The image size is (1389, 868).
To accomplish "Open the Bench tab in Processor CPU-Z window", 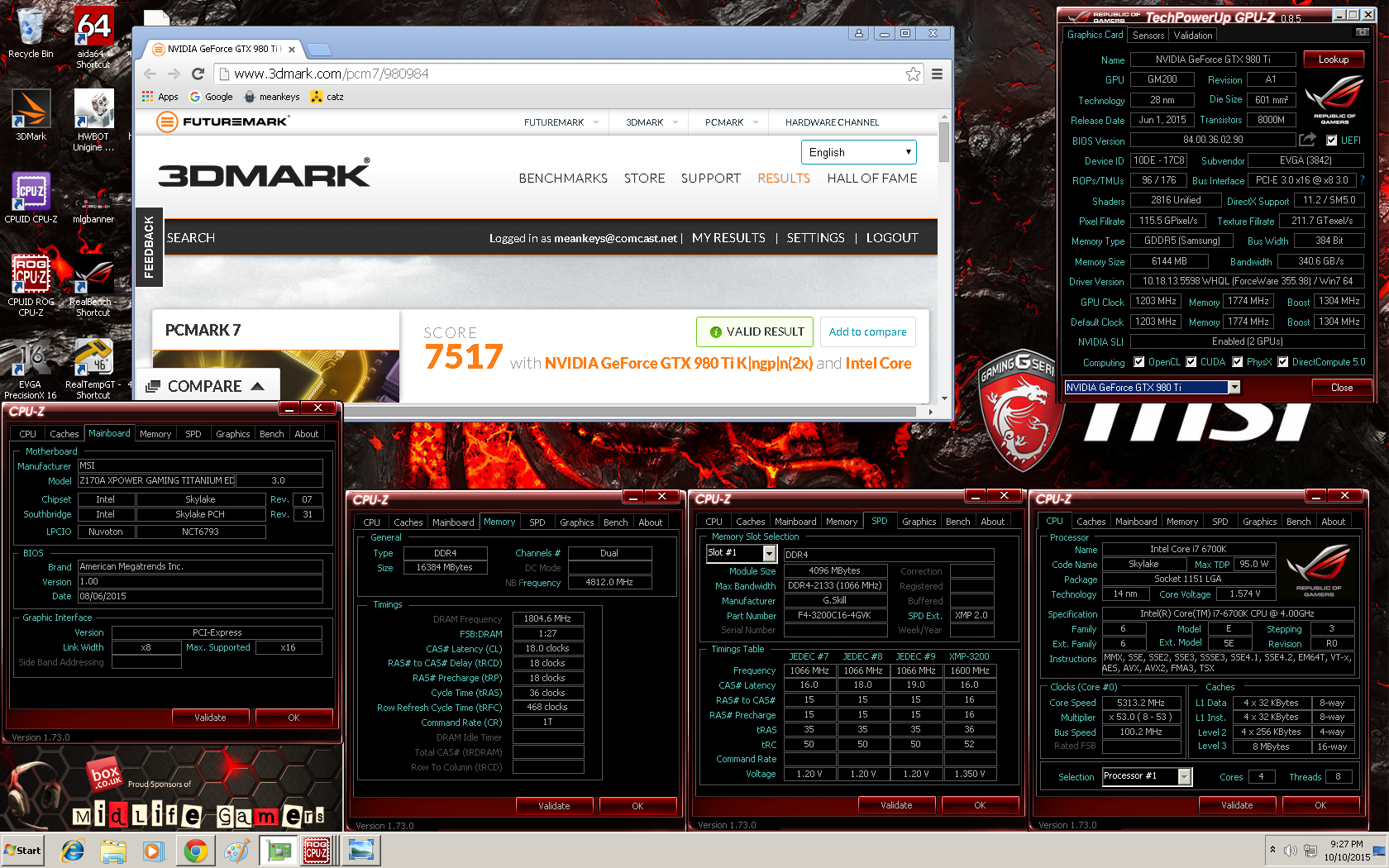I will [x=1298, y=522].
